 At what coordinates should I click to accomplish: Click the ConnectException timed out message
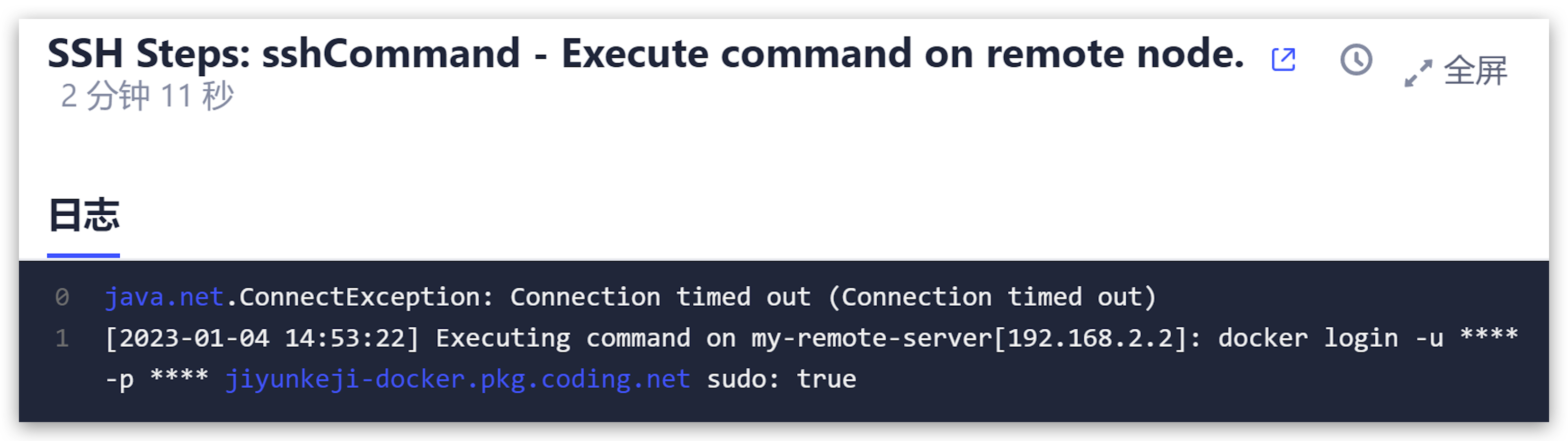(x=630, y=298)
